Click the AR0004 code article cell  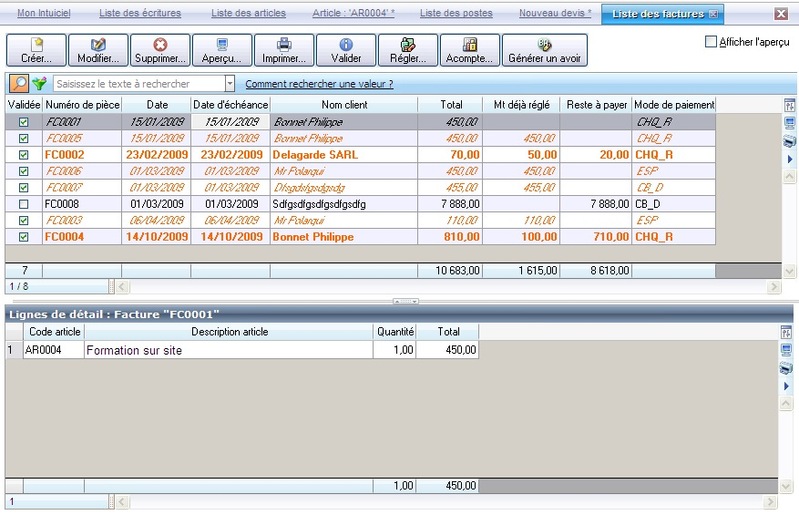coord(54,350)
